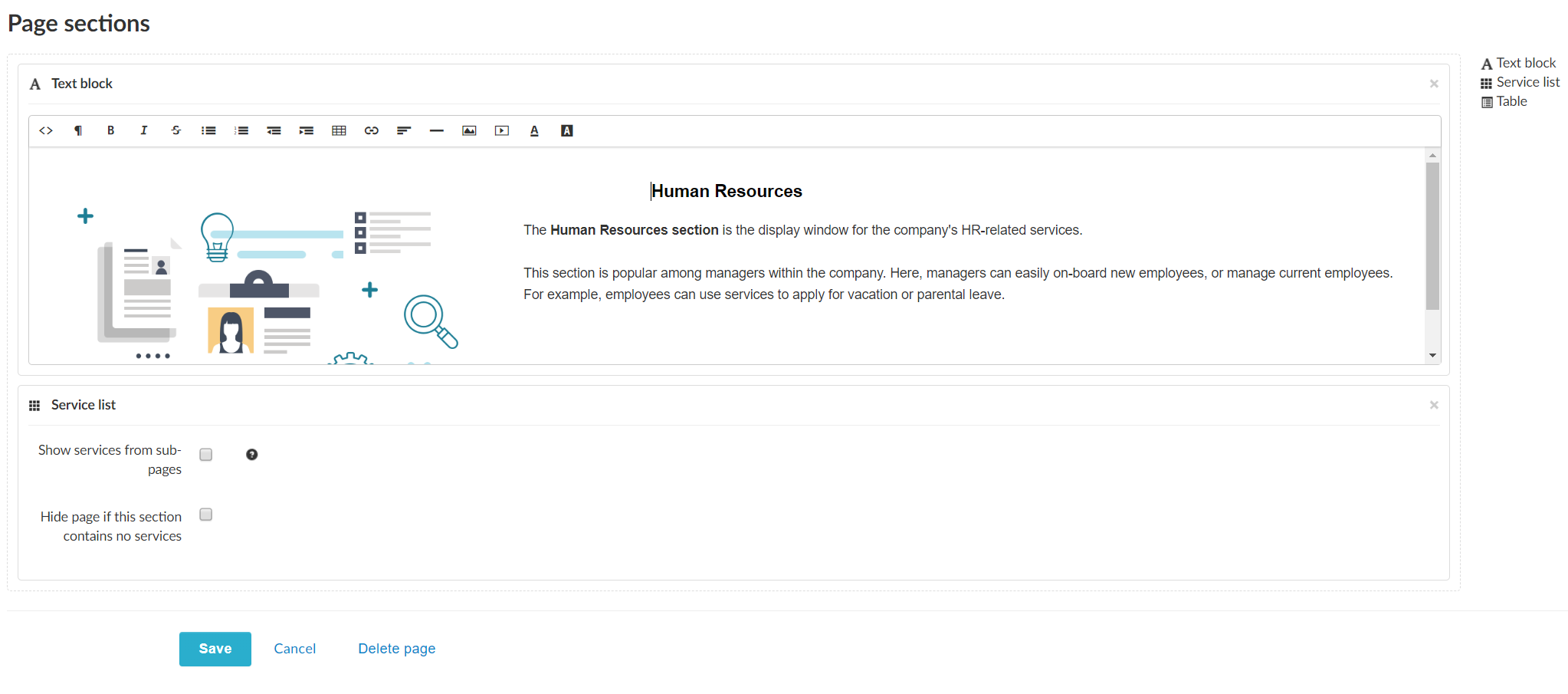The image size is (1568, 694).
Task: Enable Show services from sub-pages
Action: click(x=206, y=455)
